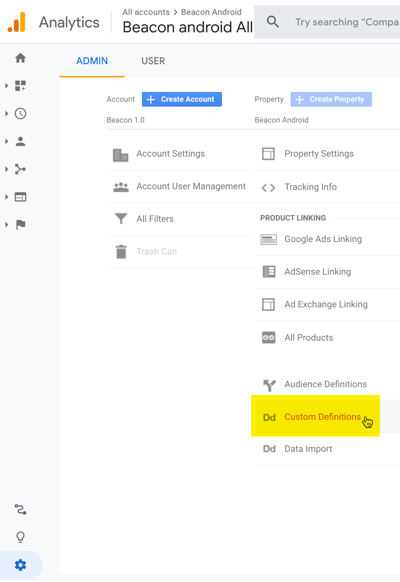Viewport: 400px width, 582px height.
Task: Click the Admin gear icon
Action: pos(20,565)
